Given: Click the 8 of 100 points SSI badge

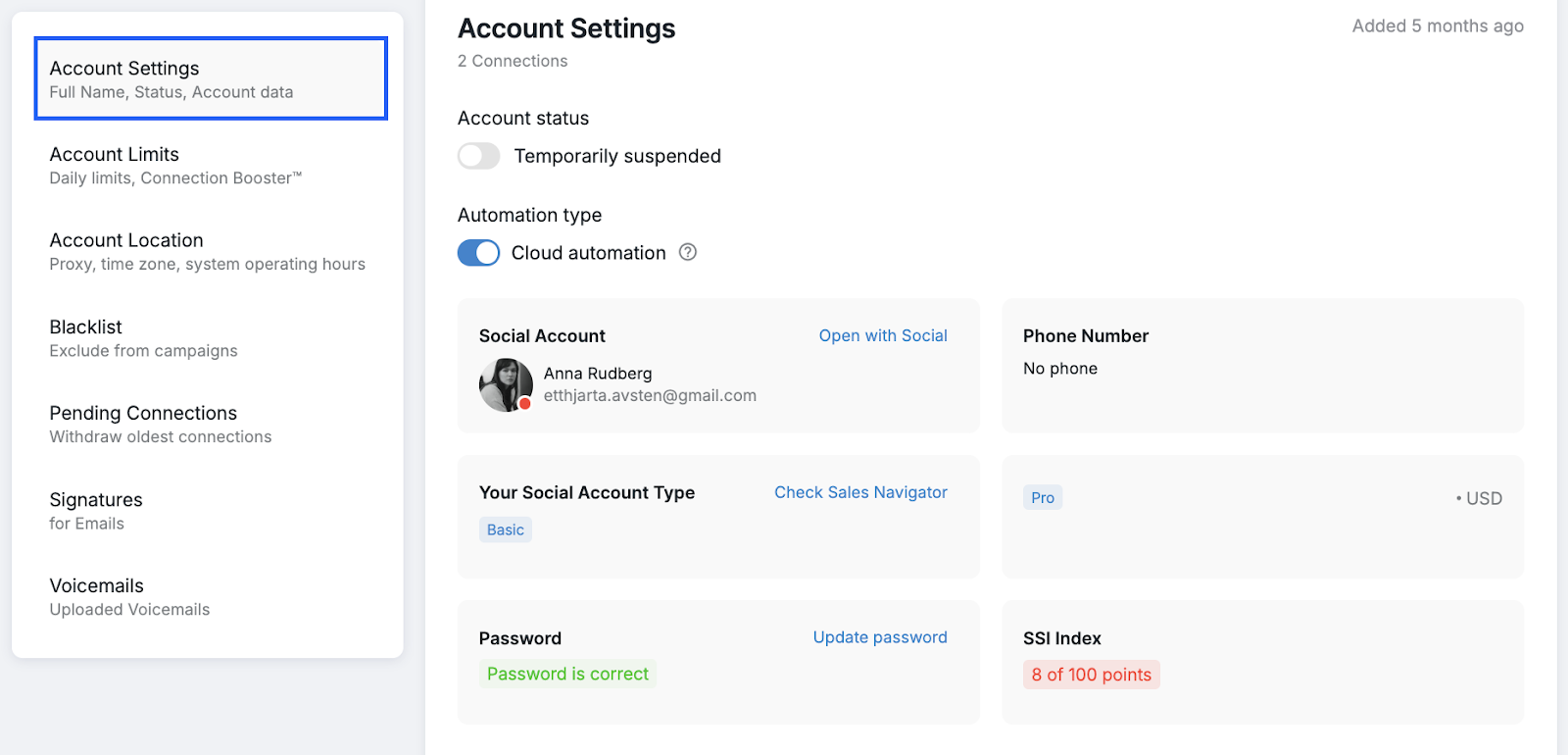Looking at the screenshot, I should [x=1091, y=675].
